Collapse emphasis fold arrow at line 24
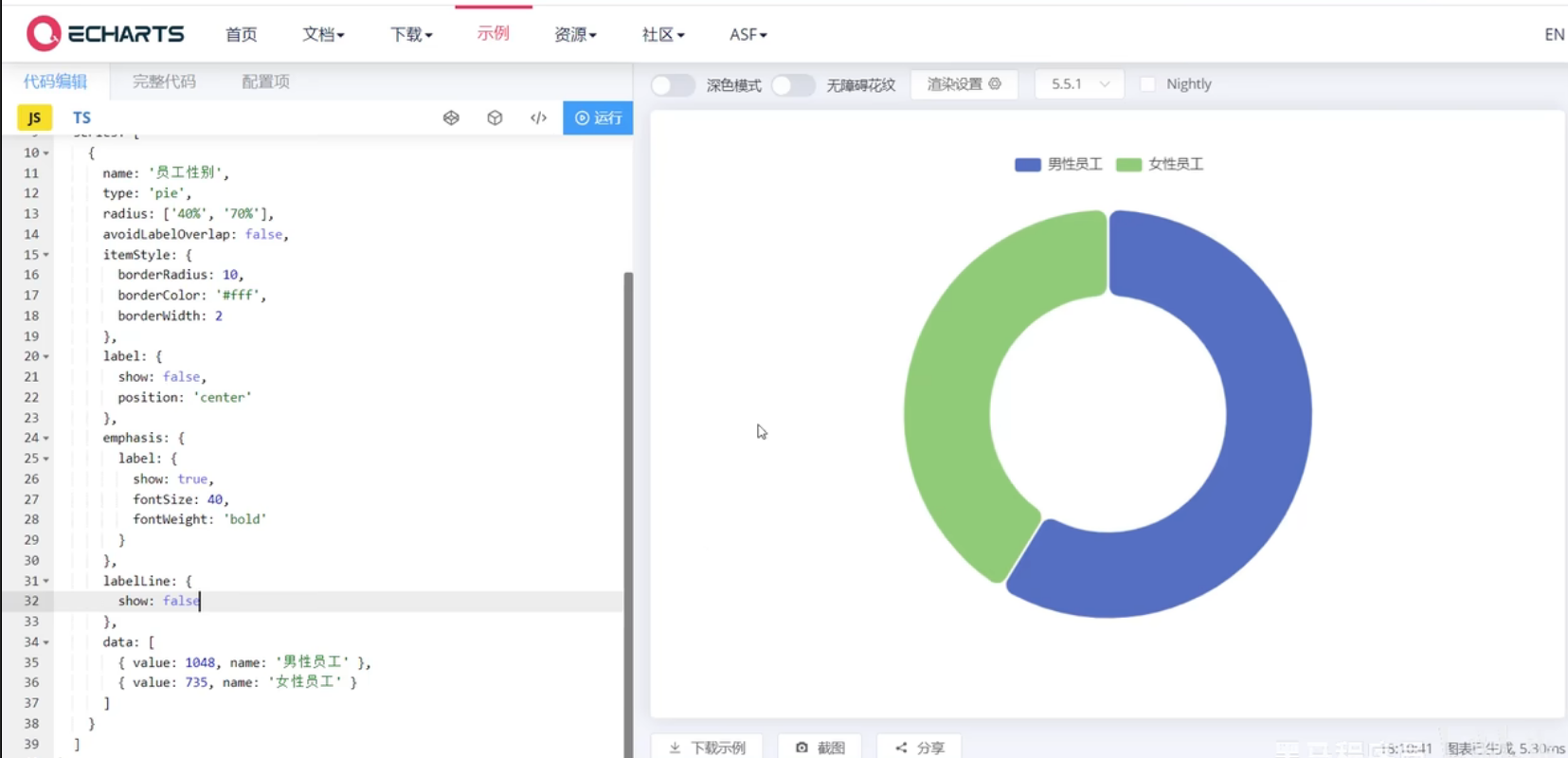This screenshot has height=758, width=1568. click(46, 439)
